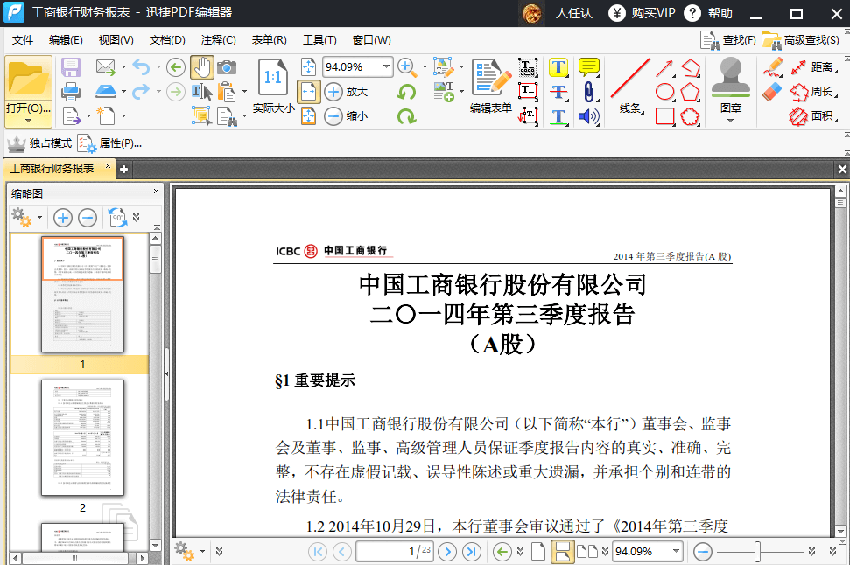Select the Distance (距离) measuring tool
The image size is (850, 565).
[x=813, y=67]
